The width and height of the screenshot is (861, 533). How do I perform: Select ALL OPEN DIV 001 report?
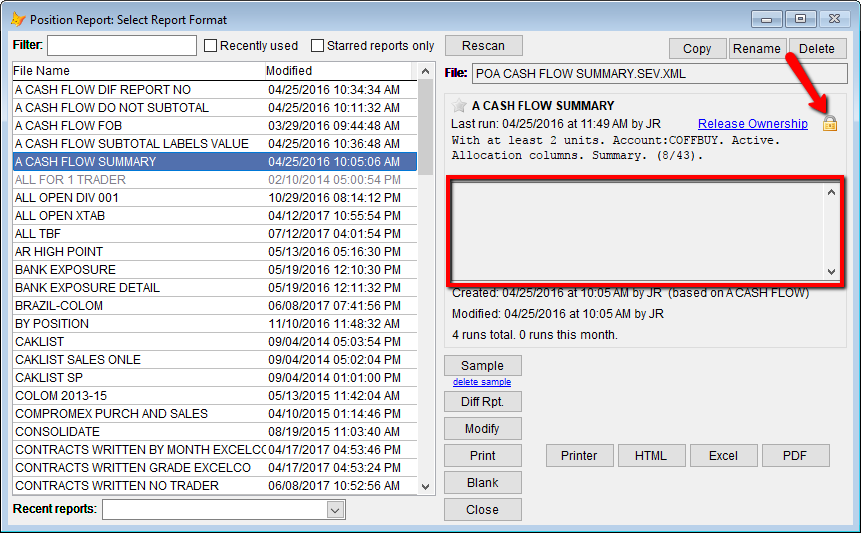coord(215,198)
